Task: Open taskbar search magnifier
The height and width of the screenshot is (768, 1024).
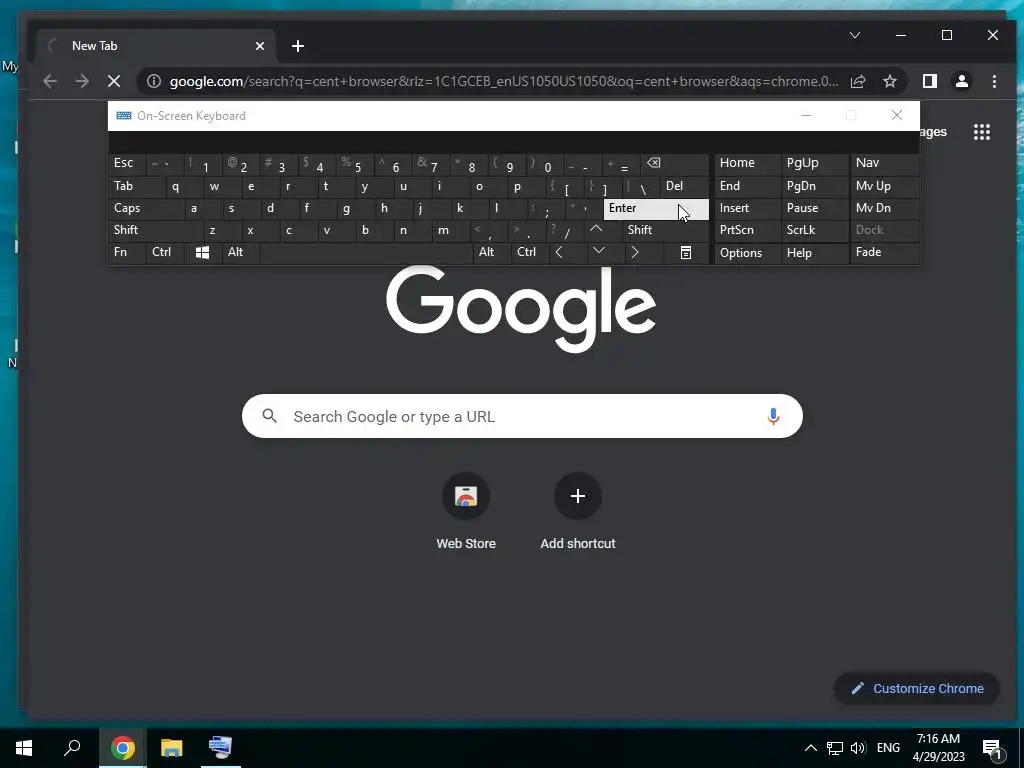Action: pyautogui.click(x=72, y=747)
